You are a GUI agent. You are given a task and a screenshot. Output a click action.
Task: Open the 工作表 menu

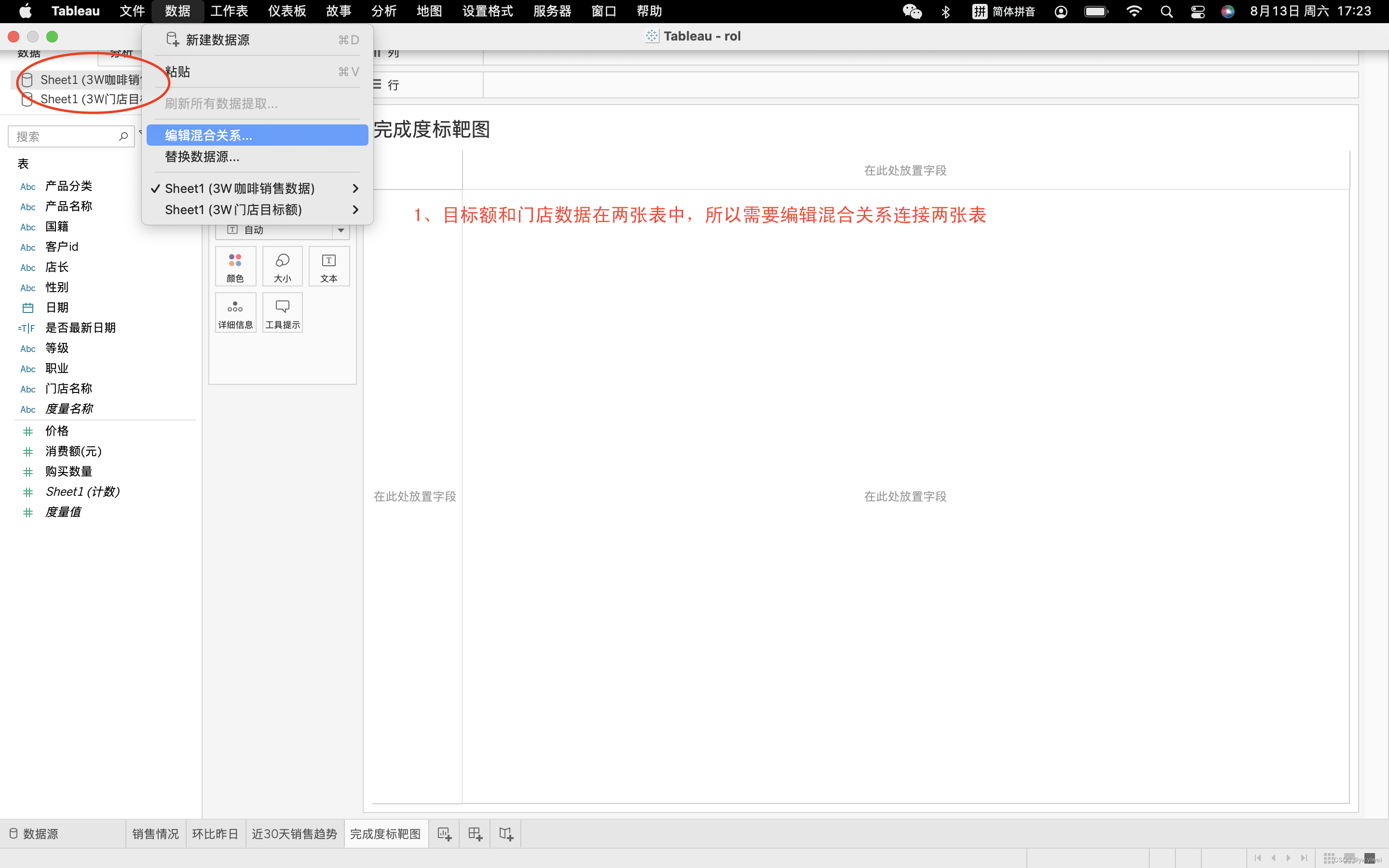[229, 12]
